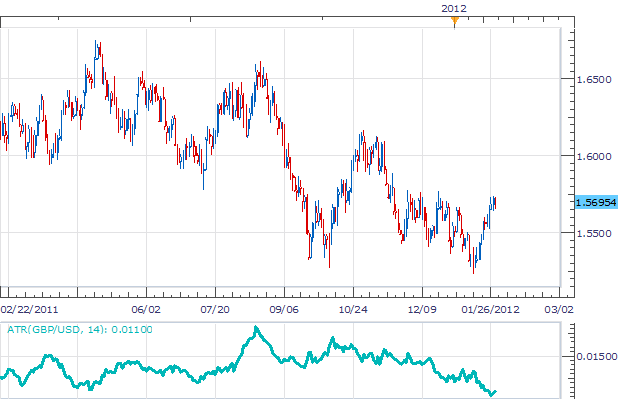Click the last candle on the price chart

click(495, 202)
